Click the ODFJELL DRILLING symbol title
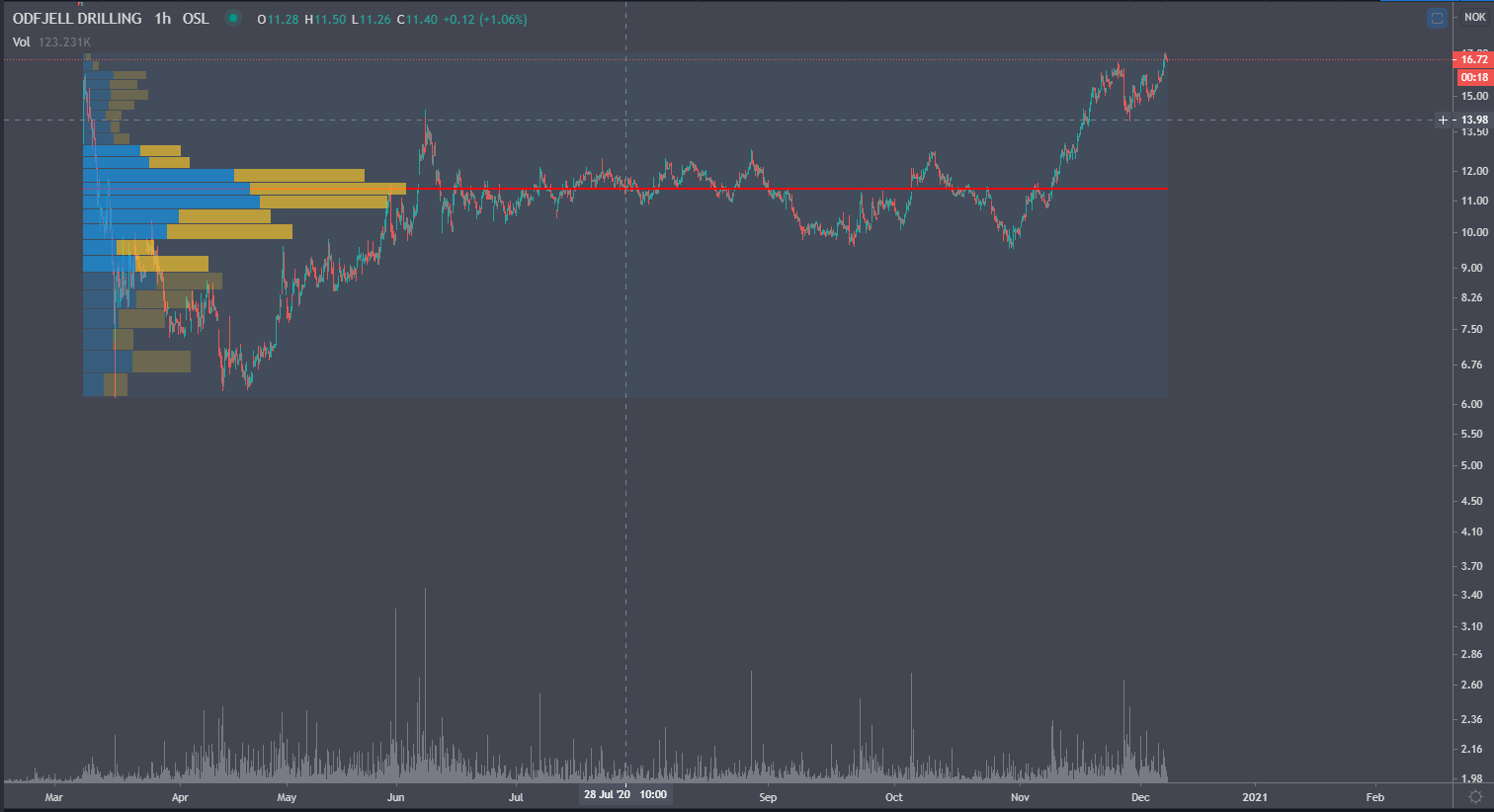The image size is (1494, 812). point(77,19)
